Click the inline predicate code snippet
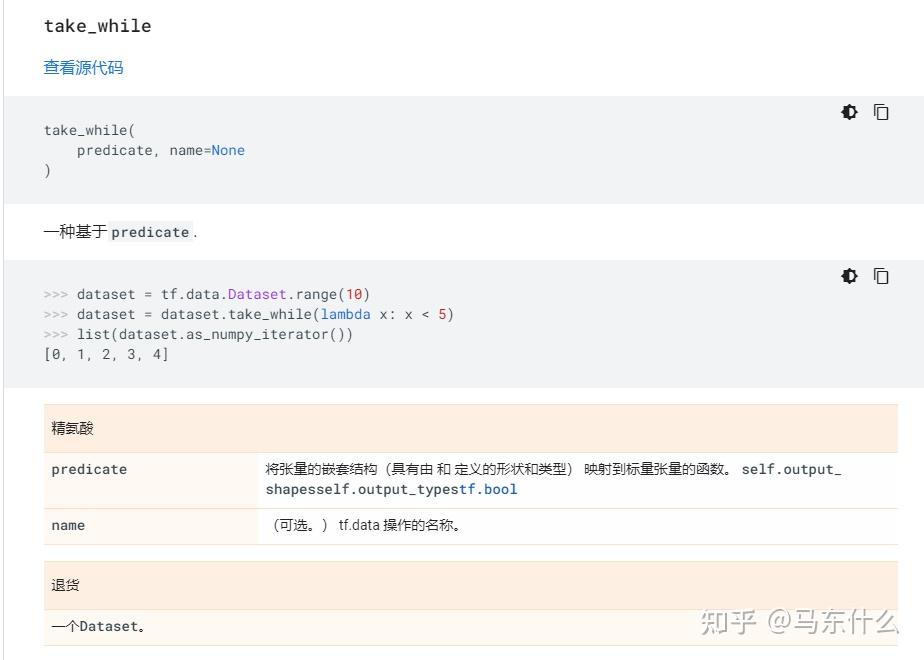The height and width of the screenshot is (660, 924). pyautogui.click(x=150, y=232)
